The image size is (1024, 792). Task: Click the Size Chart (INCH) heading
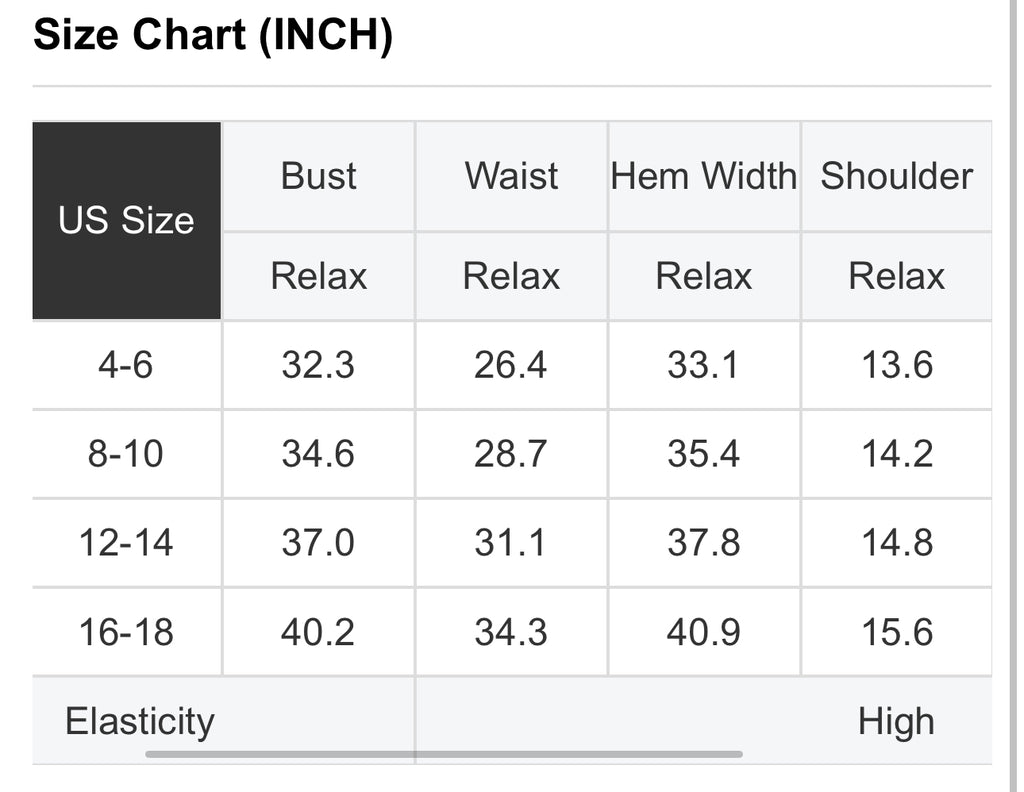click(213, 34)
